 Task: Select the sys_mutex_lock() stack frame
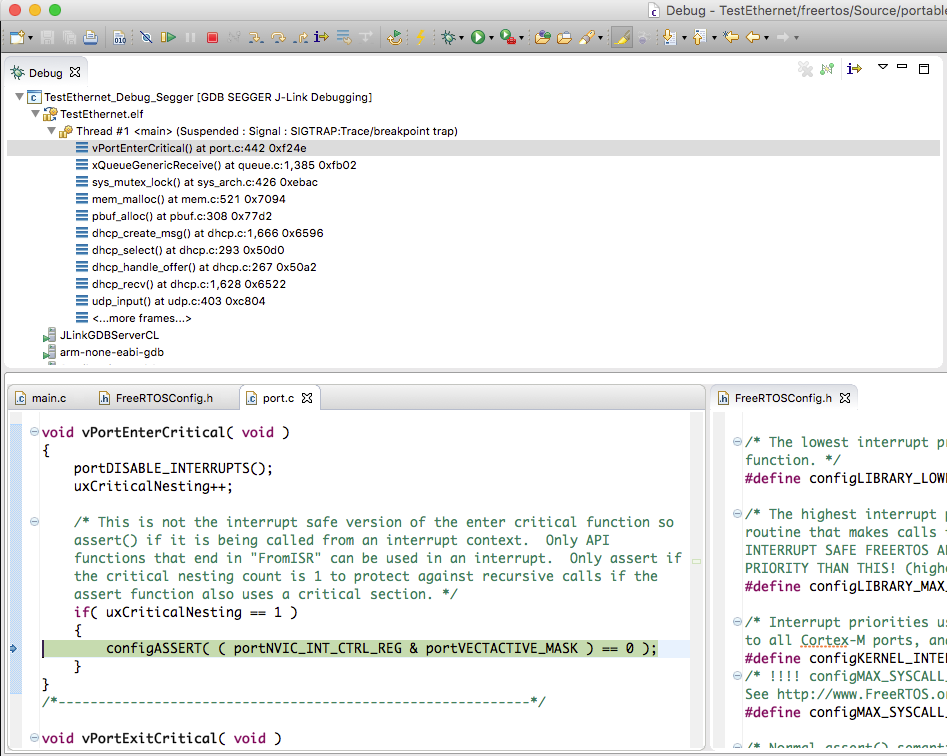205,182
